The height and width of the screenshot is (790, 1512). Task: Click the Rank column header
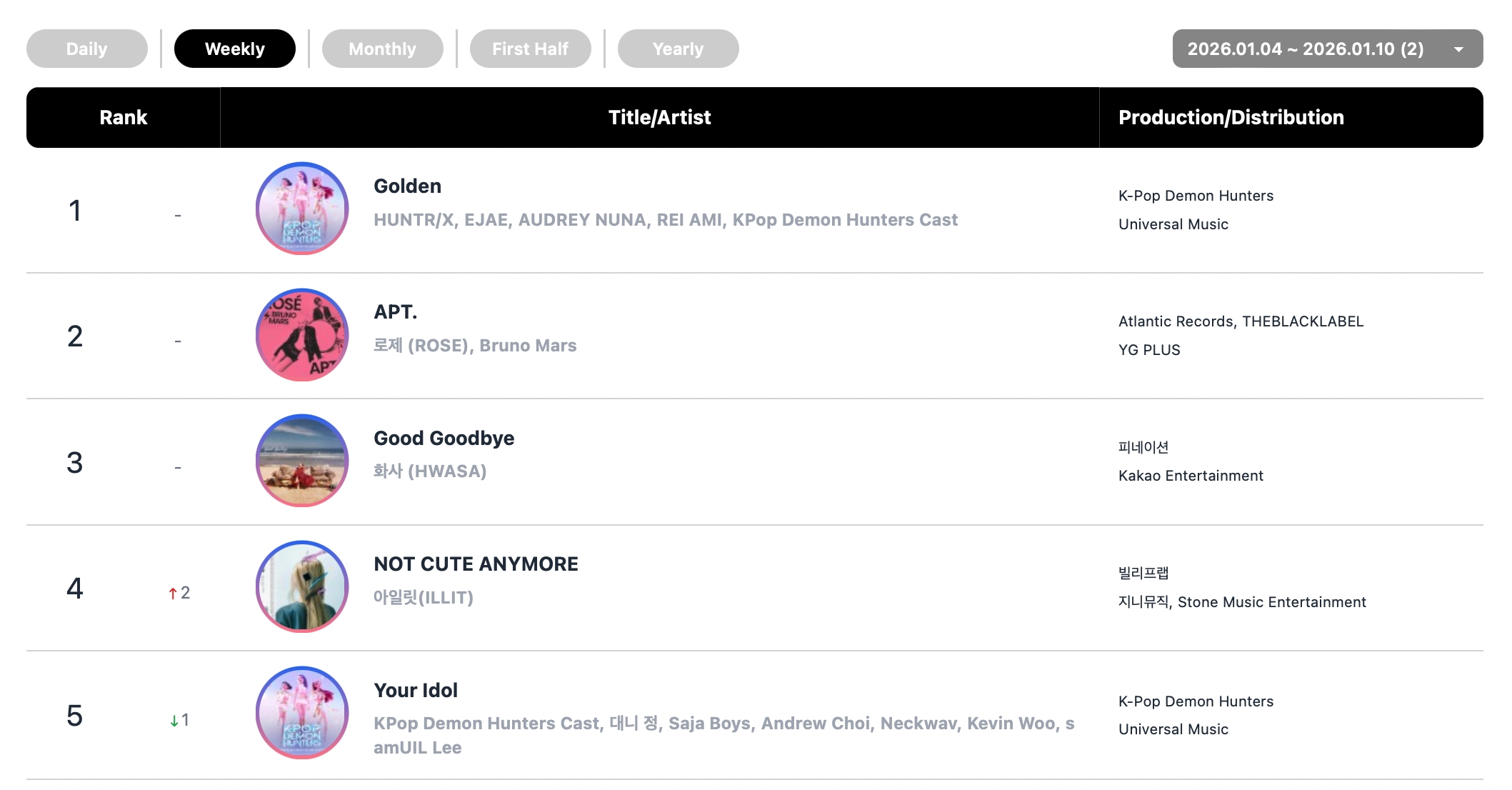pyautogui.click(x=124, y=118)
